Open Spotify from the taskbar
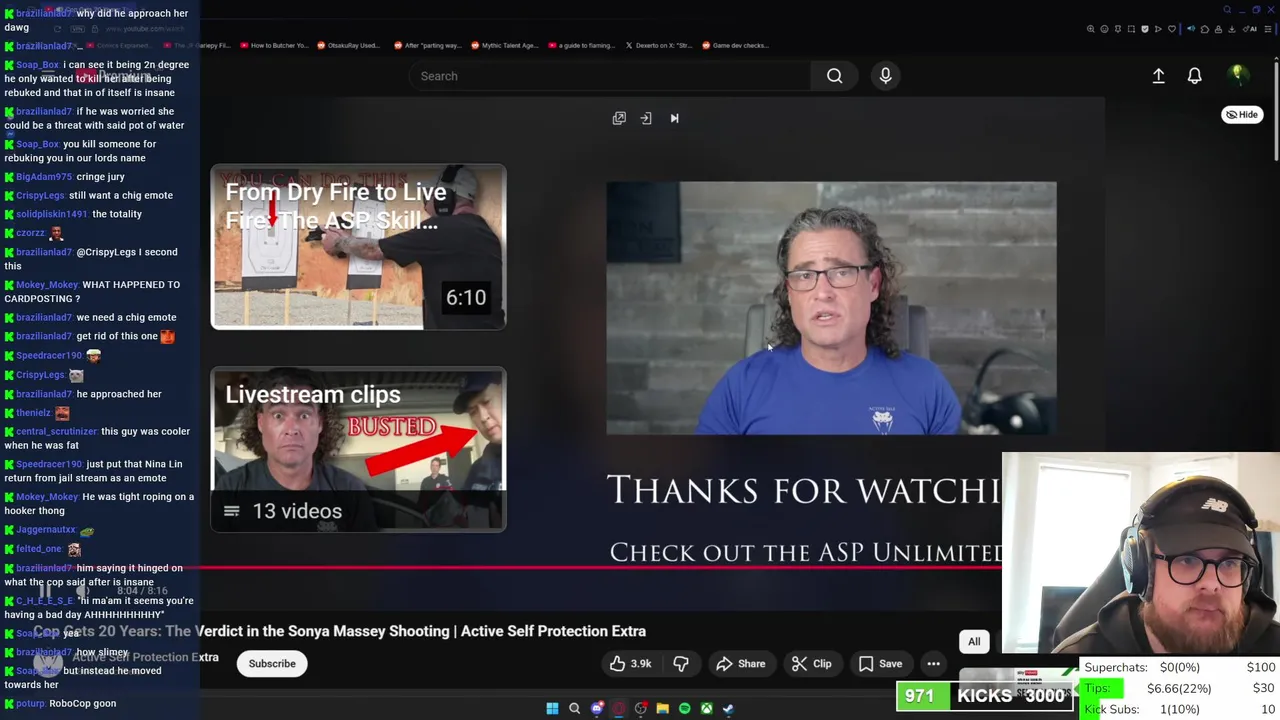This screenshot has height=720, width=1280. coord(684,708)
